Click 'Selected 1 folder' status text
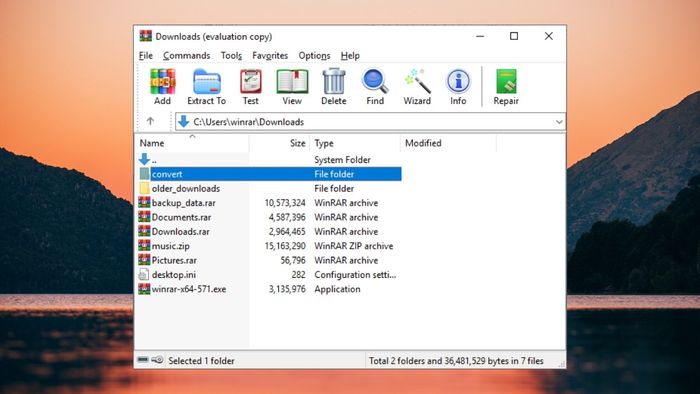 tap(201, 361)
